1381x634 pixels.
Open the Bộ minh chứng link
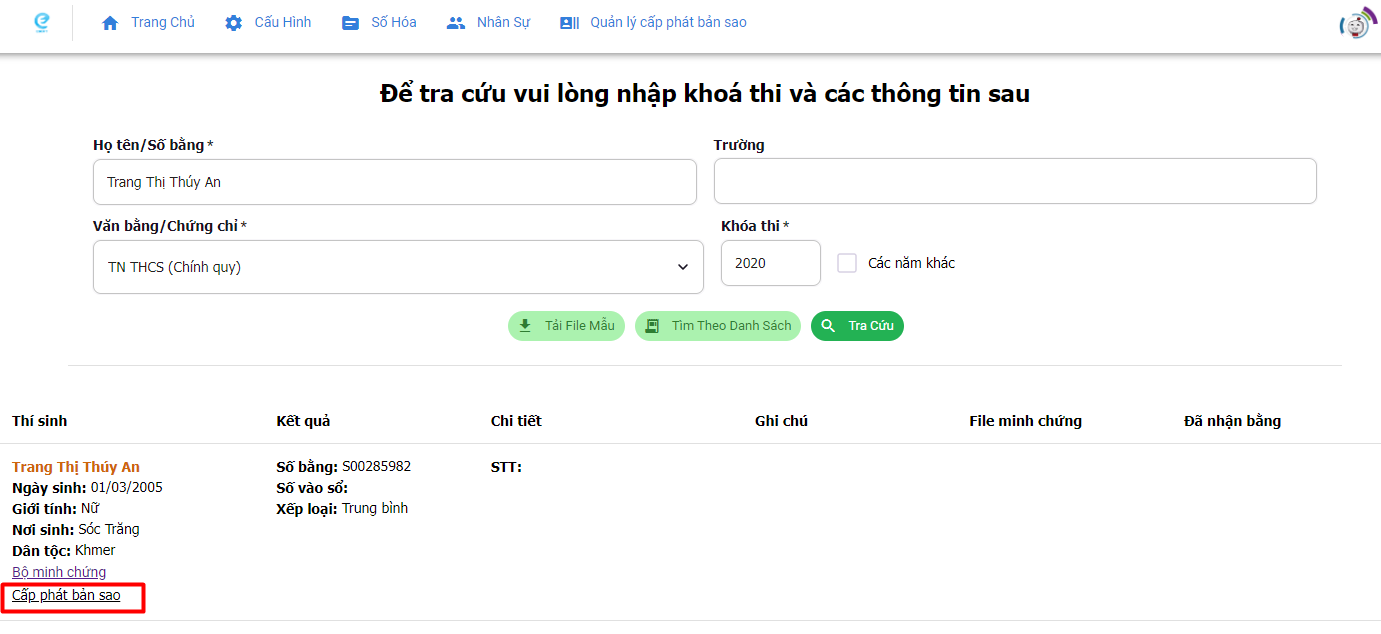click(59, 572)
